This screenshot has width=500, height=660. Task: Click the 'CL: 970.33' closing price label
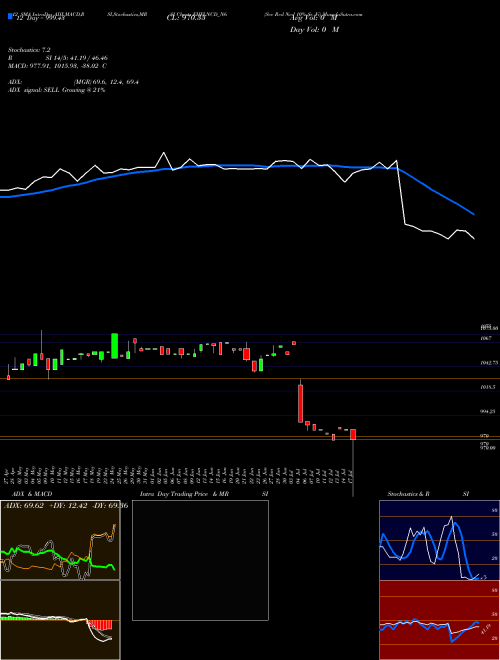tap(186, 18)
